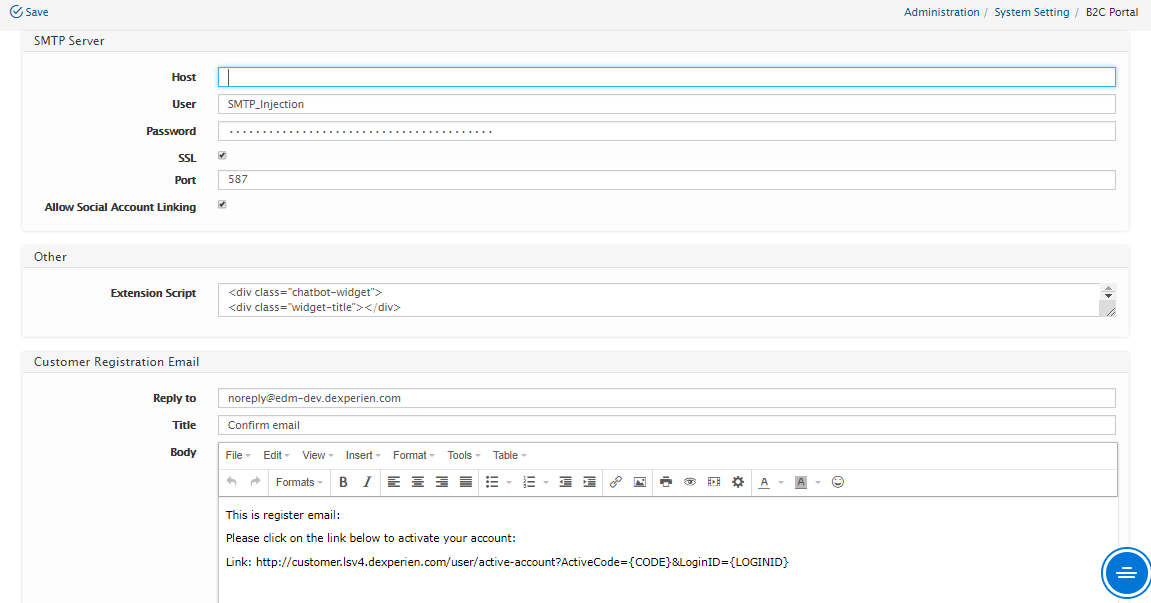Open the preview eye icon
The height and width of the screenshot is (603, 1151).
pos(690,482)
